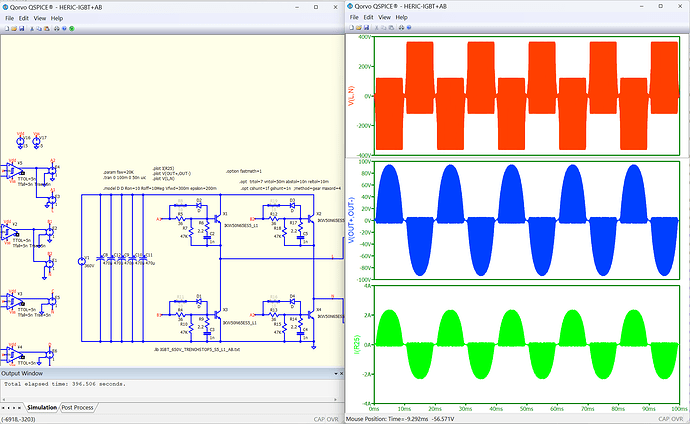Image resolution: width=690 pixels, height=424 pixels.
Task: Copy selection with the left window copy icon
Action: [x=39, y=29]
